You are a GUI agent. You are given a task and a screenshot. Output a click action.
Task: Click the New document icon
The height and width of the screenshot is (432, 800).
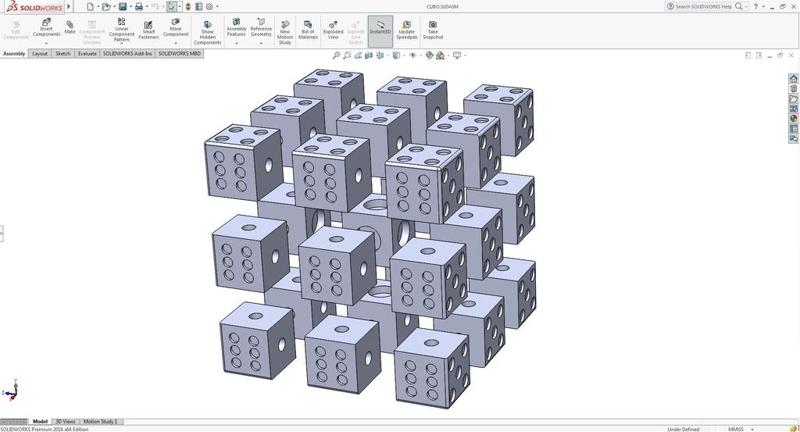[x=90, y=7]
